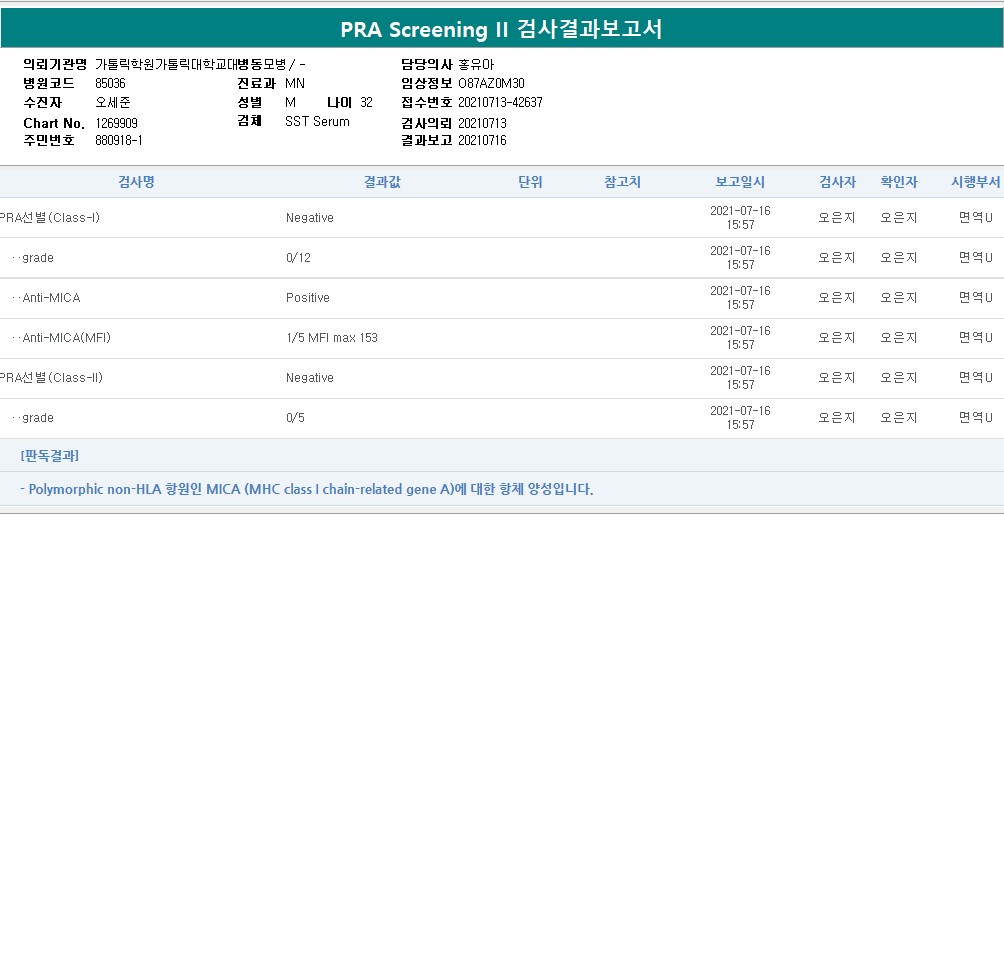Click the report title 'PRA Screening II 검사결과보고서'
Image resolution: width=1004 pixels, height=967 pixels.
point(501,29)
